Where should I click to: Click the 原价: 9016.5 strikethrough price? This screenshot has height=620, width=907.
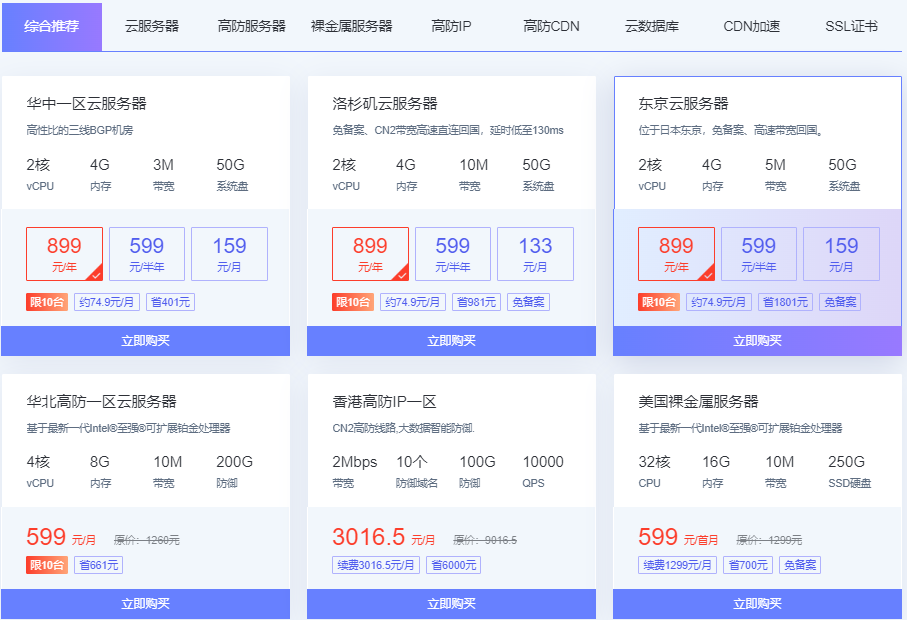[485, 540]
